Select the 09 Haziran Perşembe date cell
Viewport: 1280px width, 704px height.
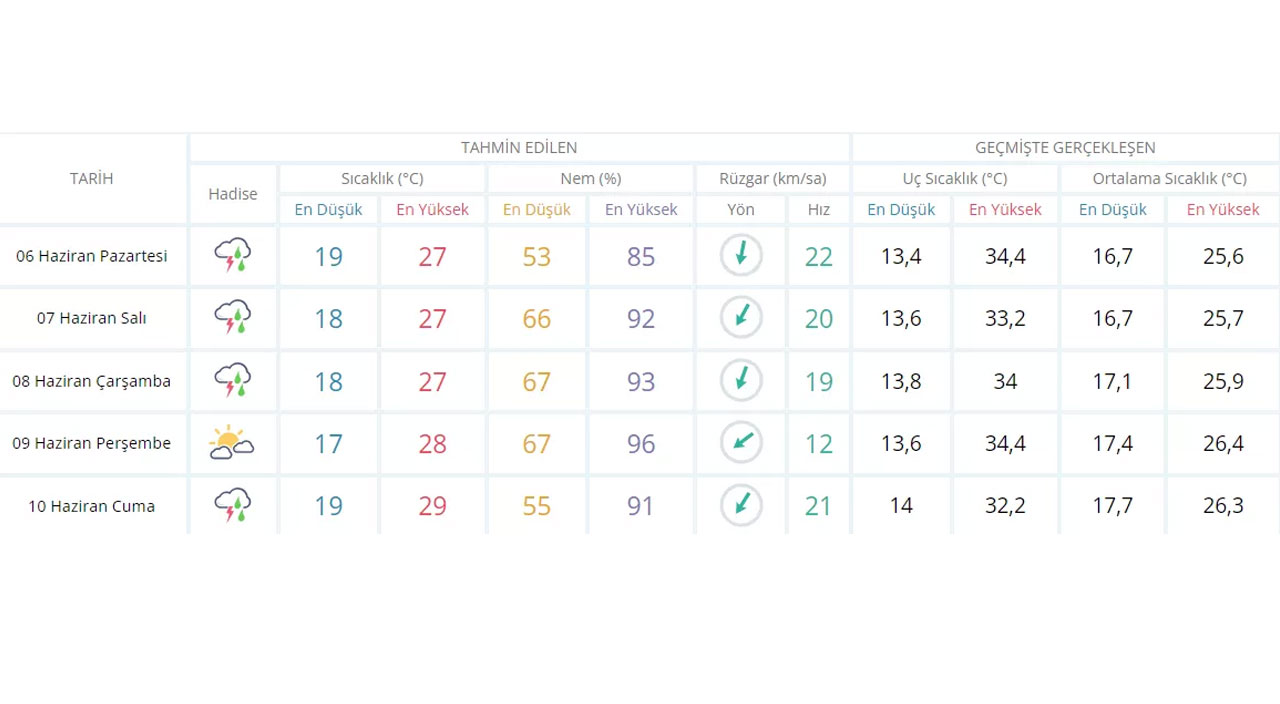(x=92, y=443)
